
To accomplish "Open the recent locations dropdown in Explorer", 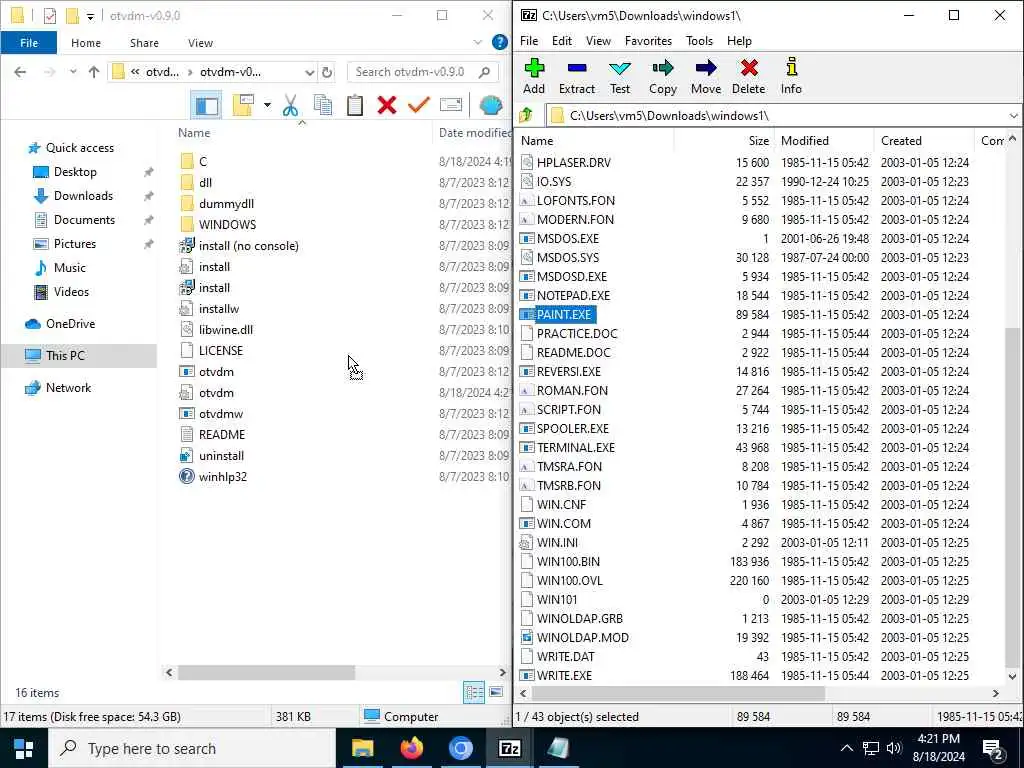I will pos(73,72).
